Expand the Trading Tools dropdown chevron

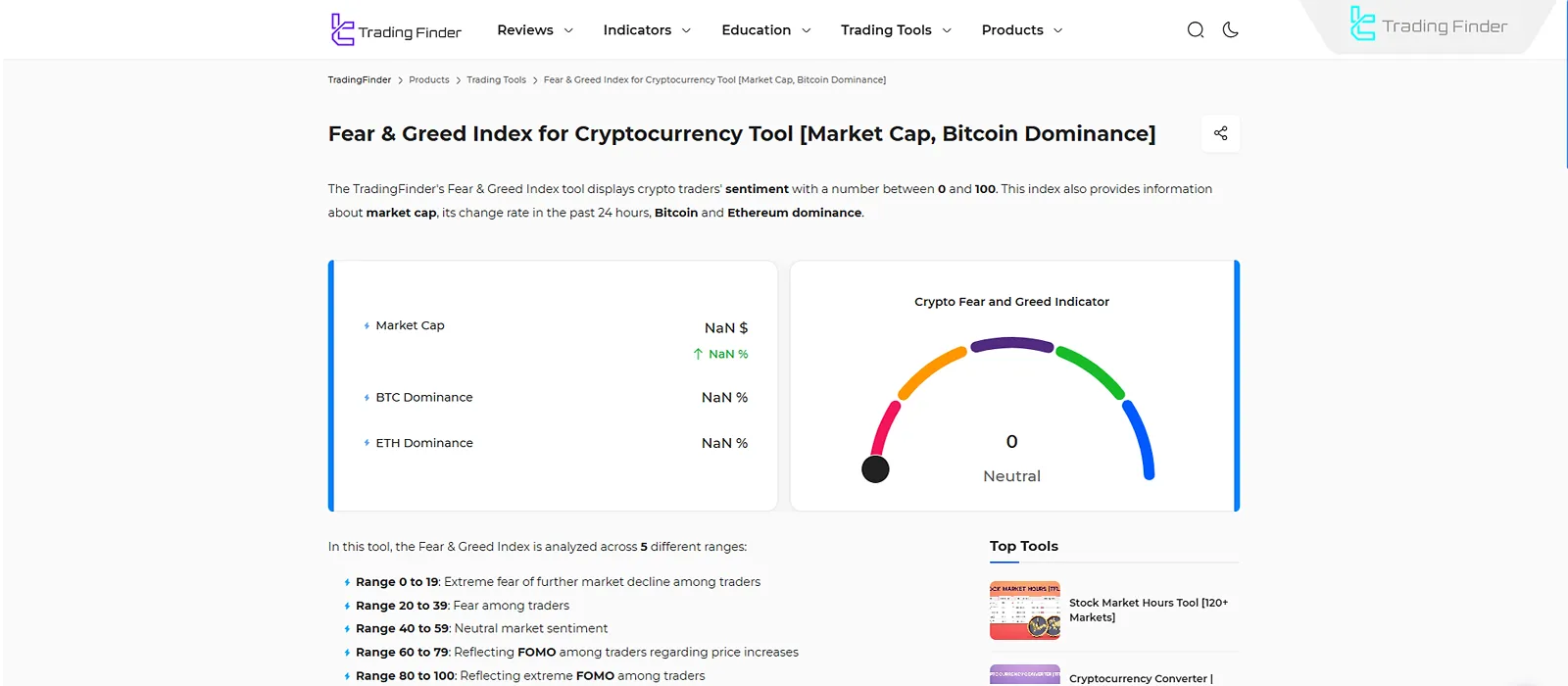(947, 30)
